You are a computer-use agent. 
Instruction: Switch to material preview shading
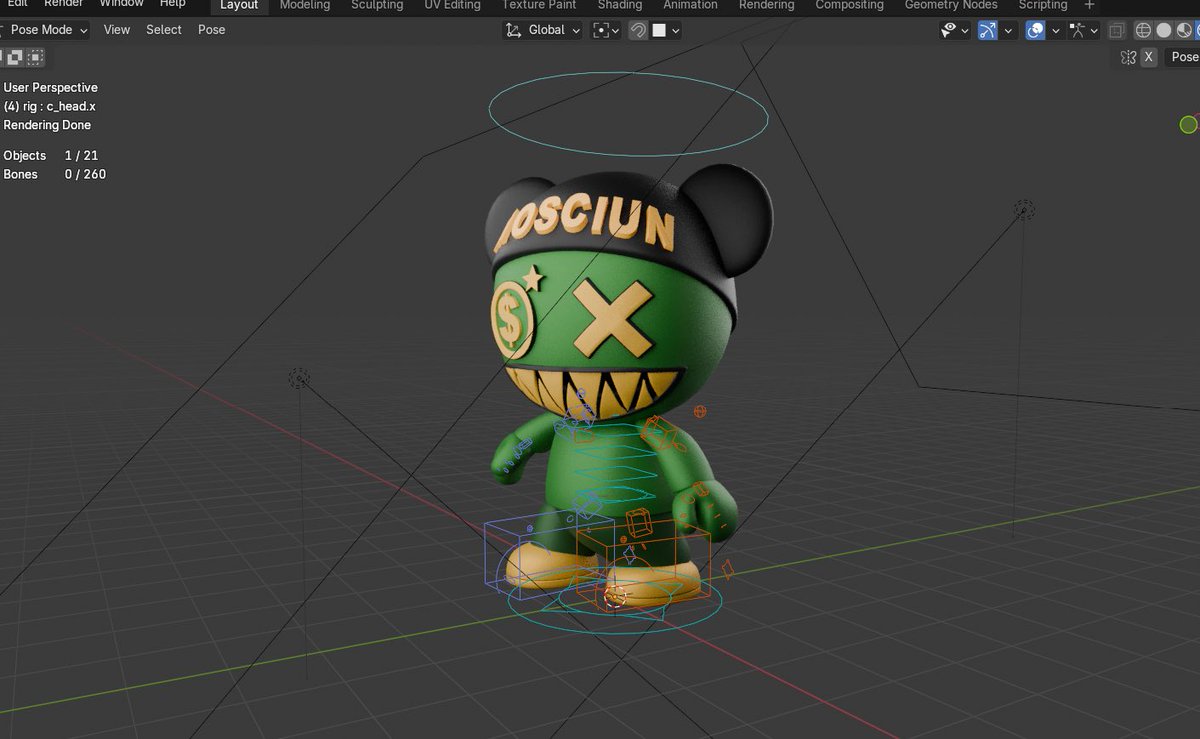coord(1183,30)
